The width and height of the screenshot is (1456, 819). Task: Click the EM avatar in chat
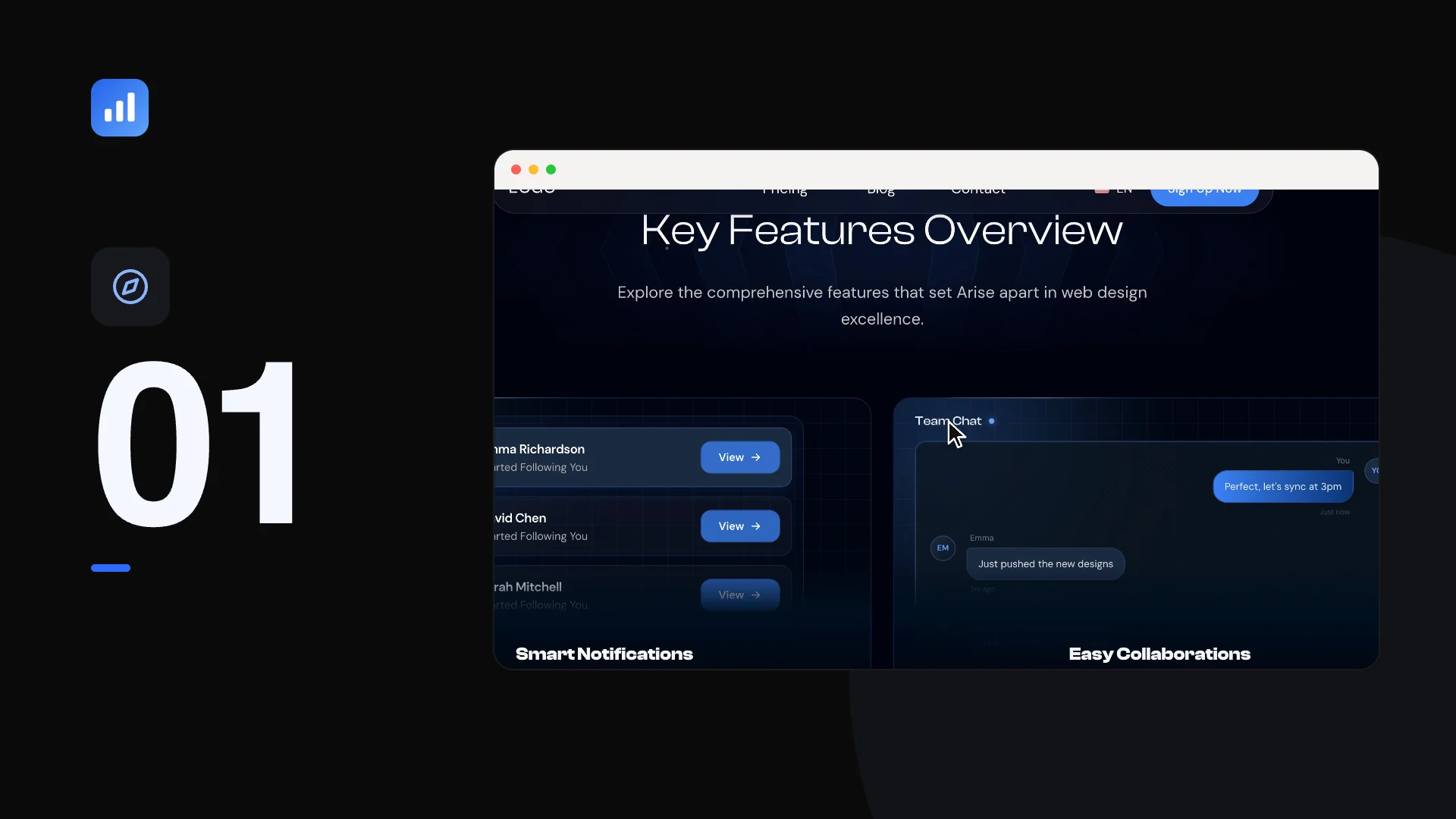pyautogui.click(x=943, y=548)
